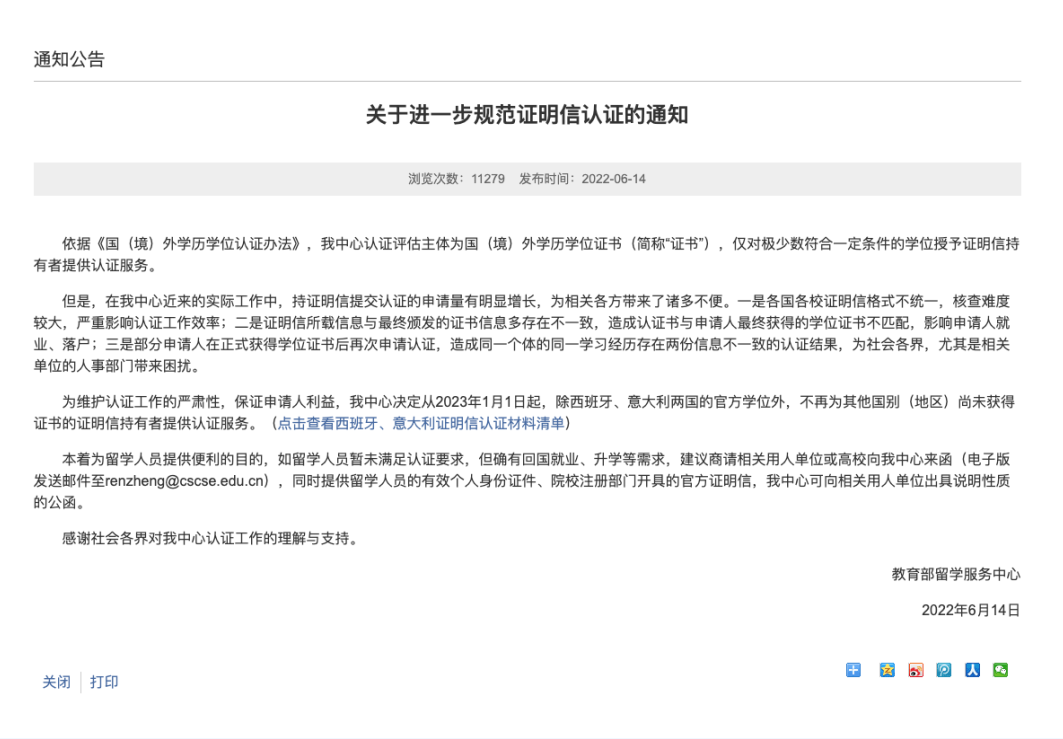Open 点击查看西班牙、意大利证明信认证材料清单 link
1063x739 pixels.
(421, 424)
